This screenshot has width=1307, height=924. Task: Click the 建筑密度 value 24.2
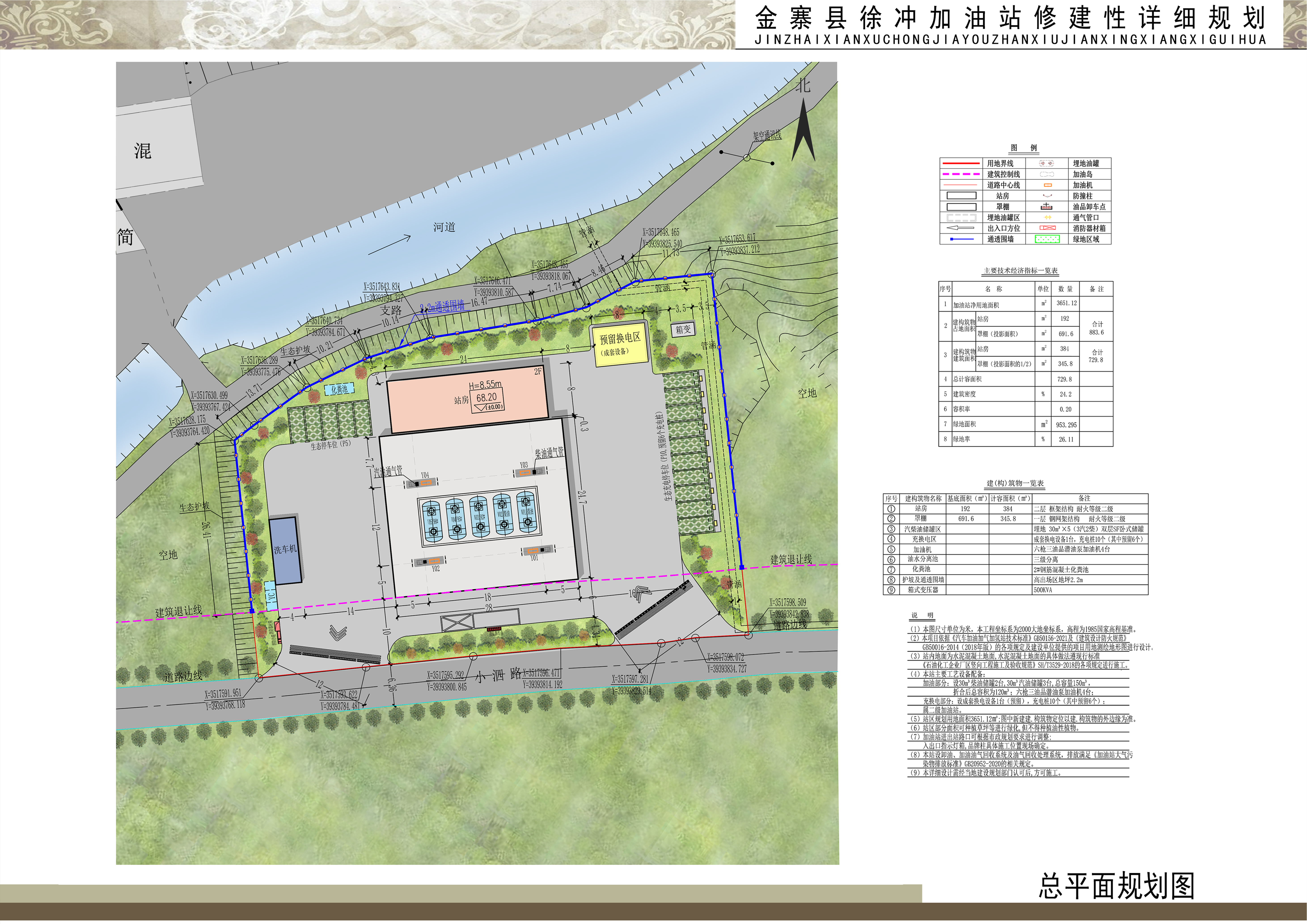(x=1065, y=394)
